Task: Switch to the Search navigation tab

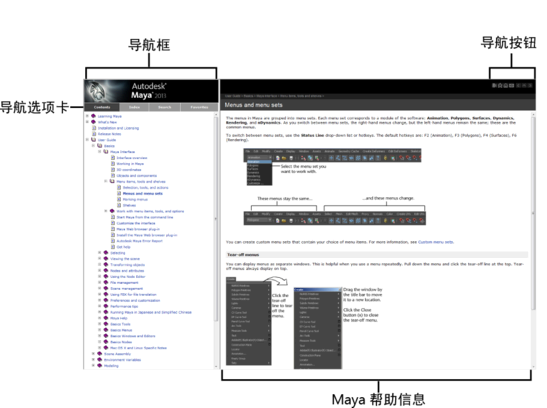Action: pos(164,107)
